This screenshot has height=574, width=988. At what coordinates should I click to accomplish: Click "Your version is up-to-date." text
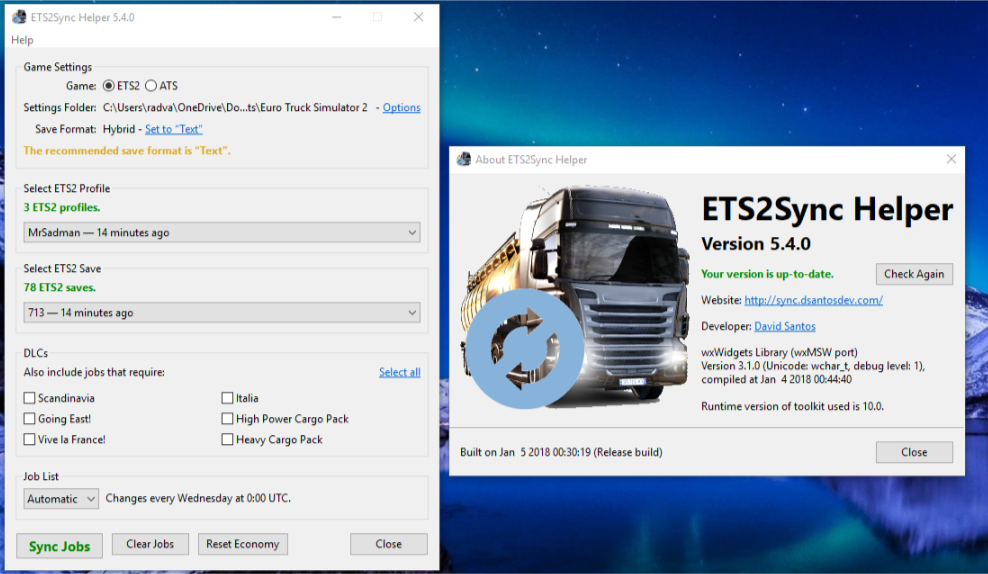767,274
